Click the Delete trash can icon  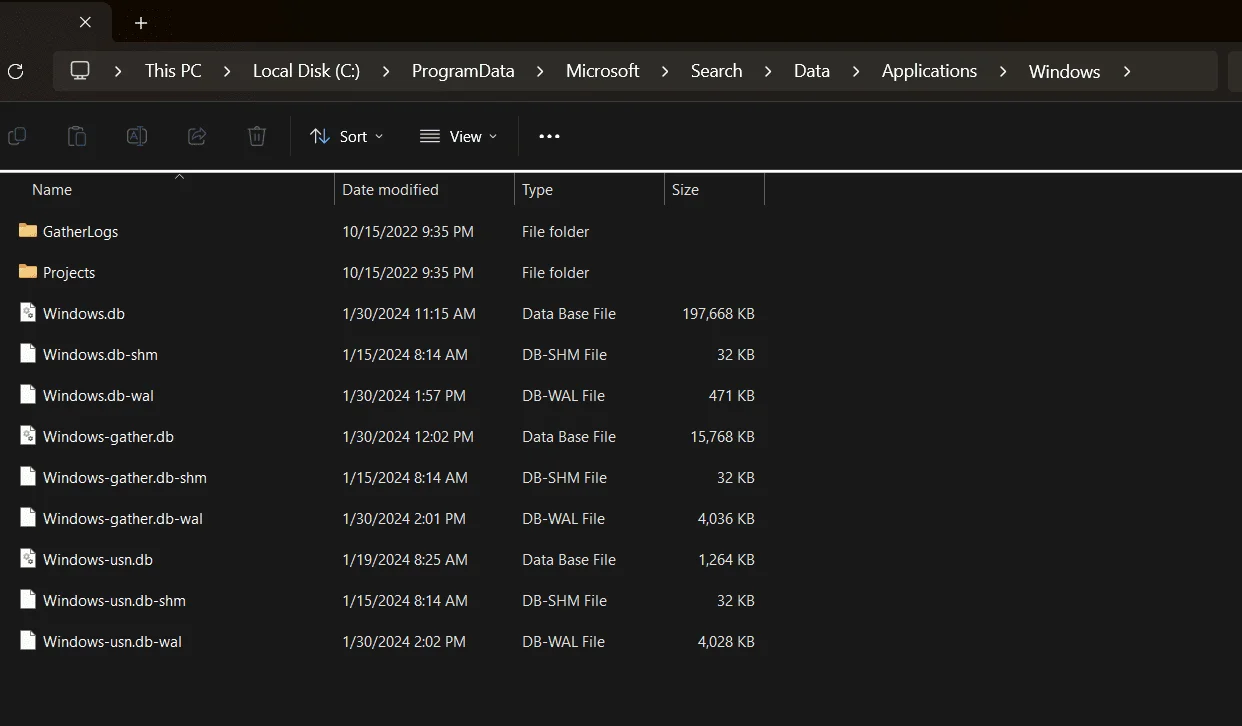coord(257,136)
